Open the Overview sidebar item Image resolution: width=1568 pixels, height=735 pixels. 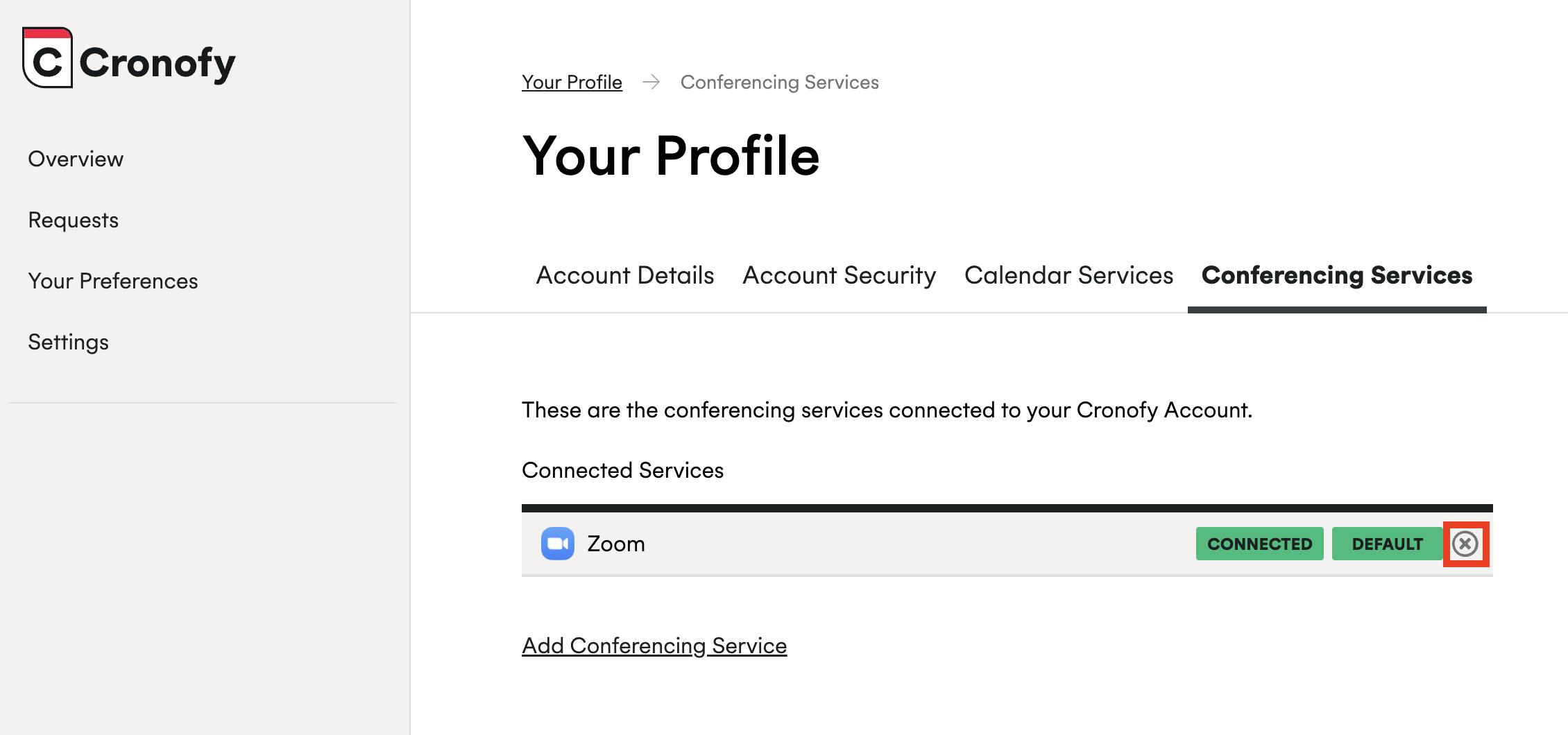[76, 159]
